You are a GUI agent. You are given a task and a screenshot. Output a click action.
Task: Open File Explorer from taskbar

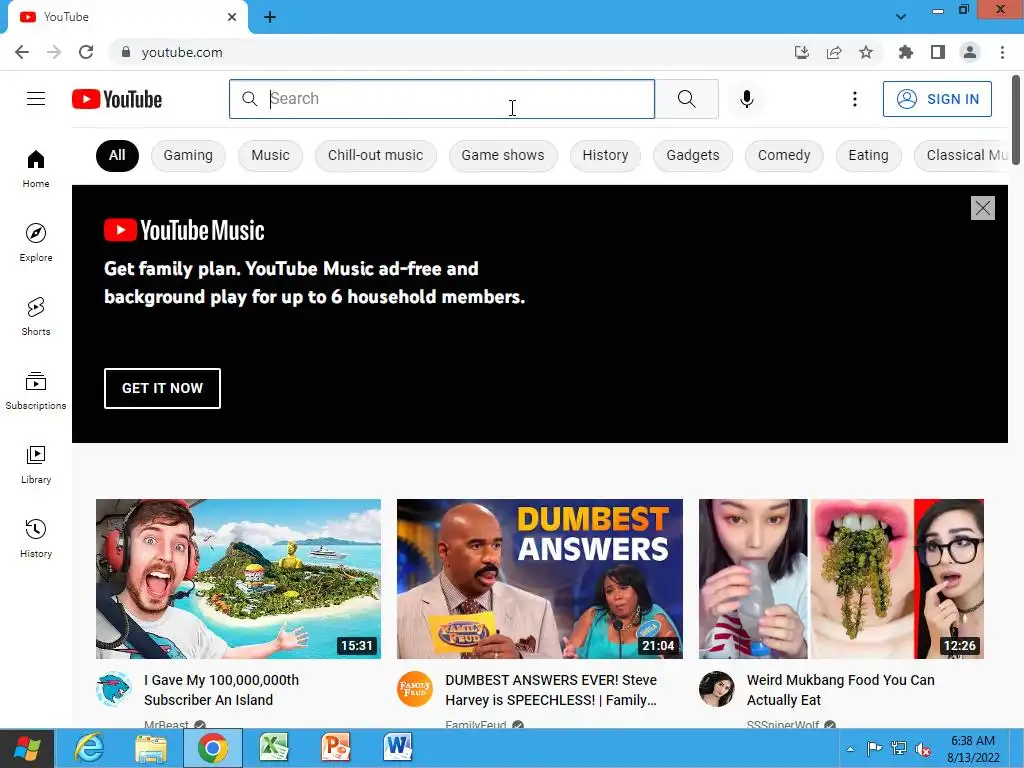pyautogui.click(x=151, y=748)
